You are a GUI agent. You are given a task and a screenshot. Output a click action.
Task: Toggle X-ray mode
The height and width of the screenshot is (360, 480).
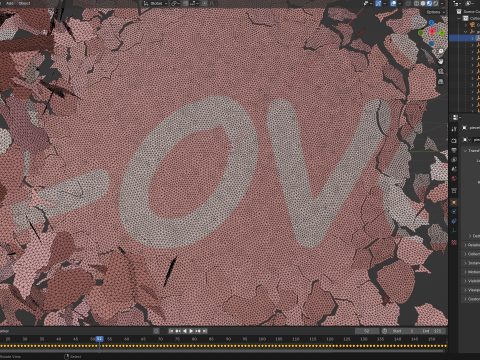point(408,3)
